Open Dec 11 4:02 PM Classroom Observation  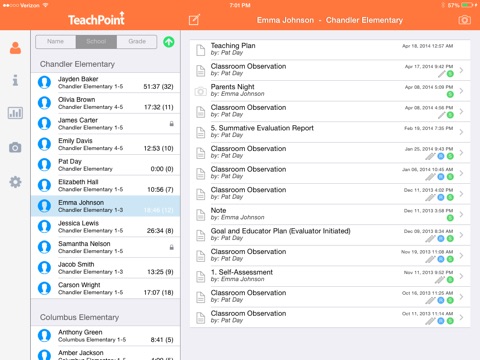pos(330,194)
